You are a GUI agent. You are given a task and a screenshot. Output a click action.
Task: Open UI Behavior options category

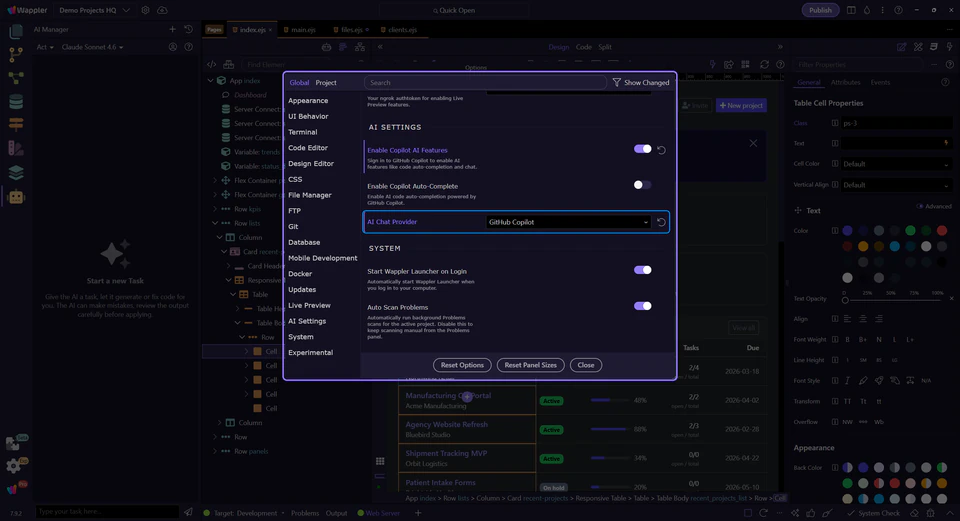308,116
